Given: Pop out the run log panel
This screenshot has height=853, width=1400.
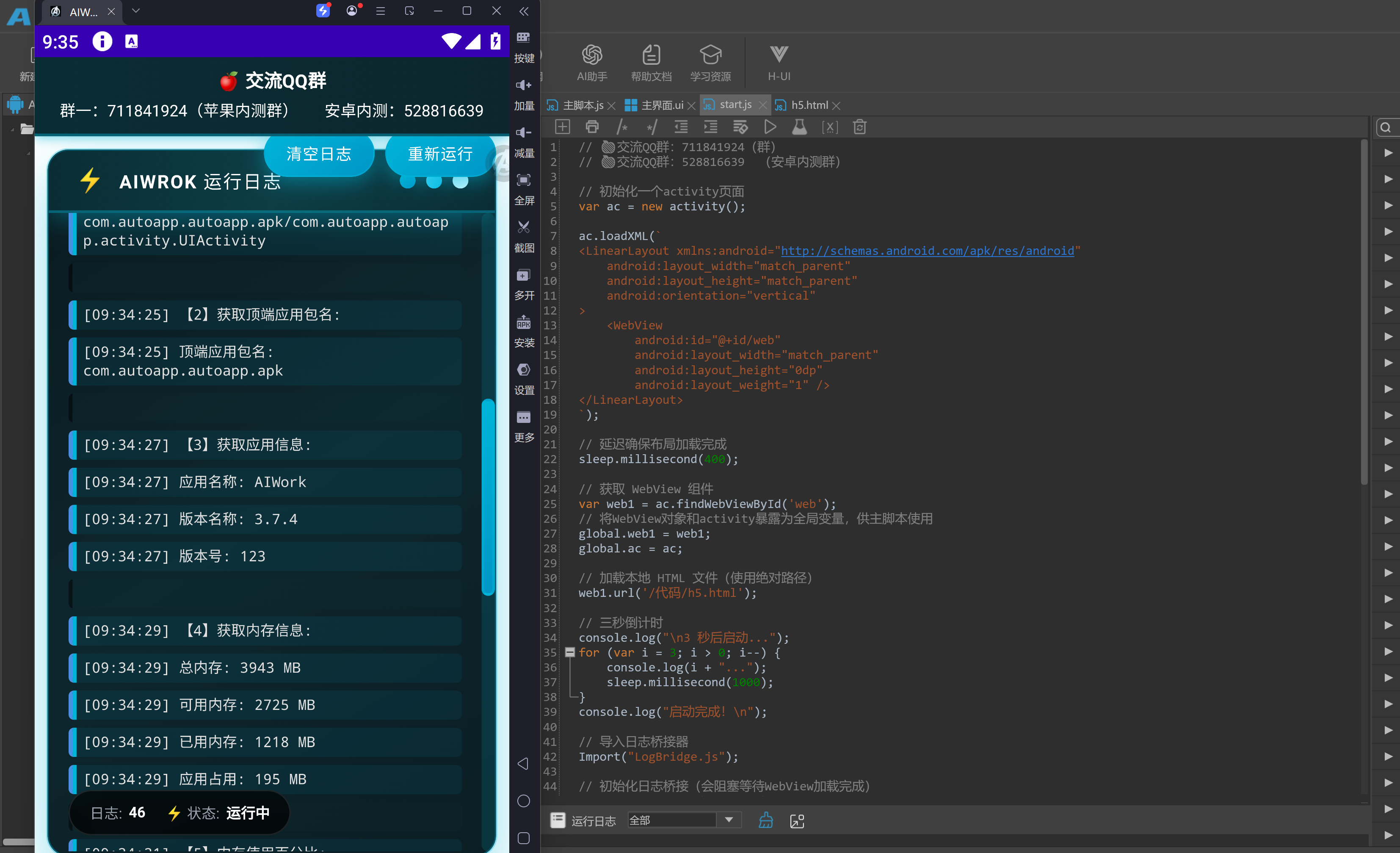Looking at the screenshot, I should [797, 820].
